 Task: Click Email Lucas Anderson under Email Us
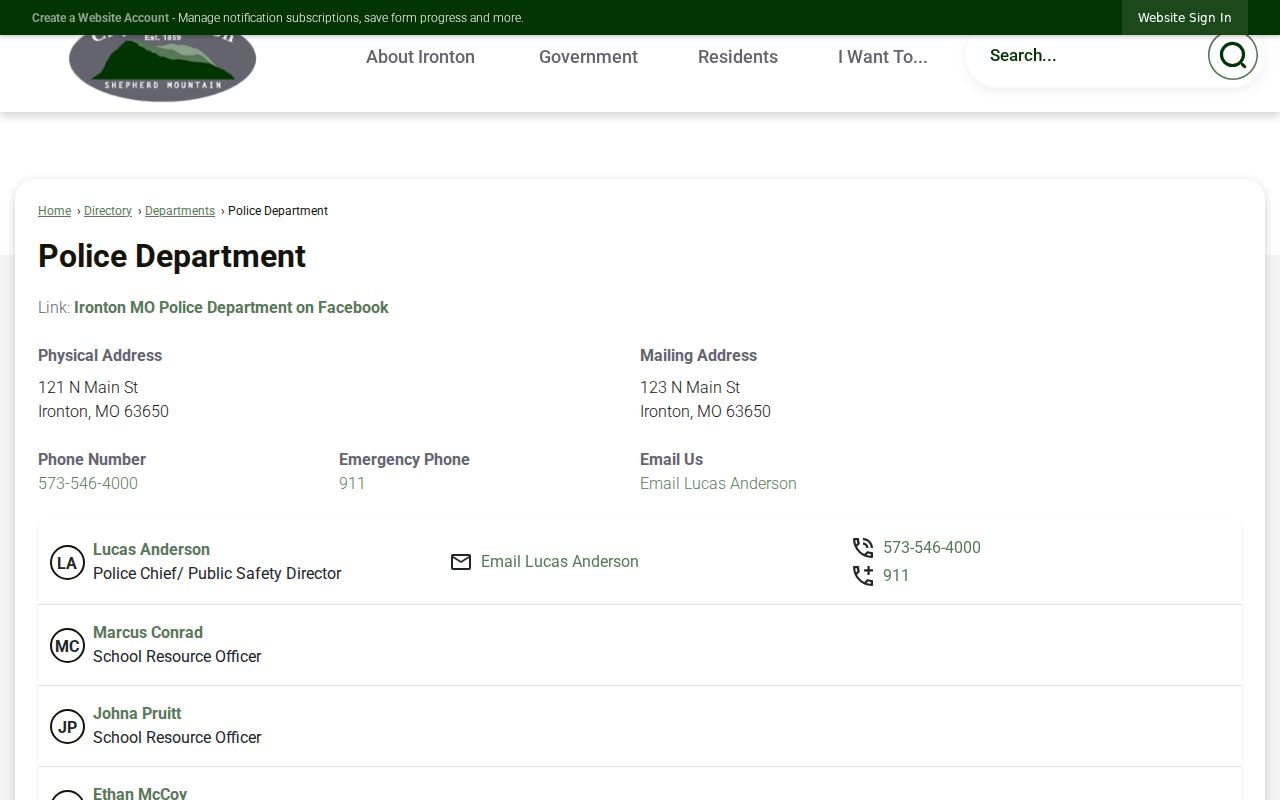pyautogui.click(x=718, y=484)
